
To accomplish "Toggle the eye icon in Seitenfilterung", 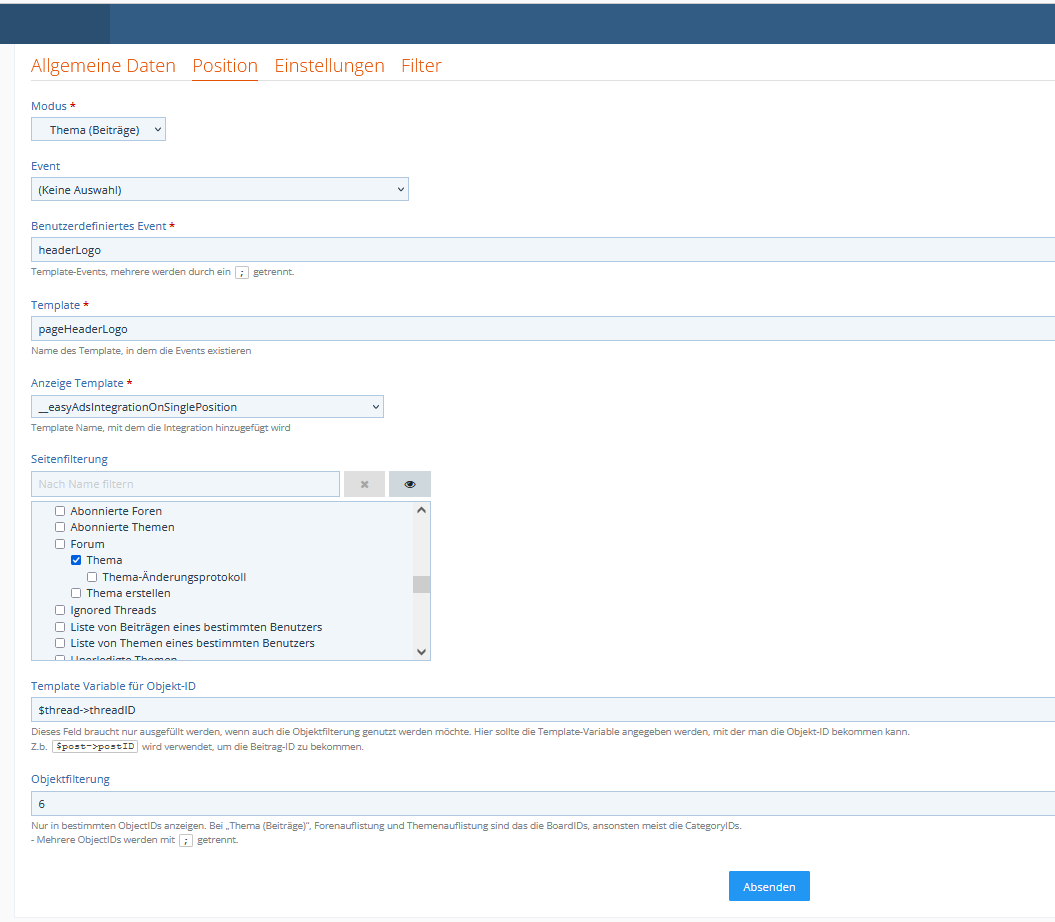I will 409,484.
